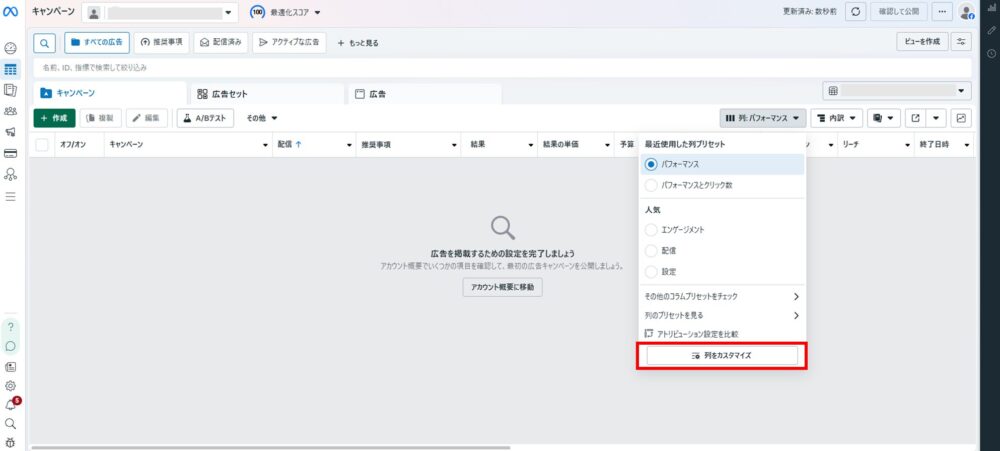This screenshot has width=1000, height=451.
Task: Check the select-all checkbox in table header
Action: (42, 145)
